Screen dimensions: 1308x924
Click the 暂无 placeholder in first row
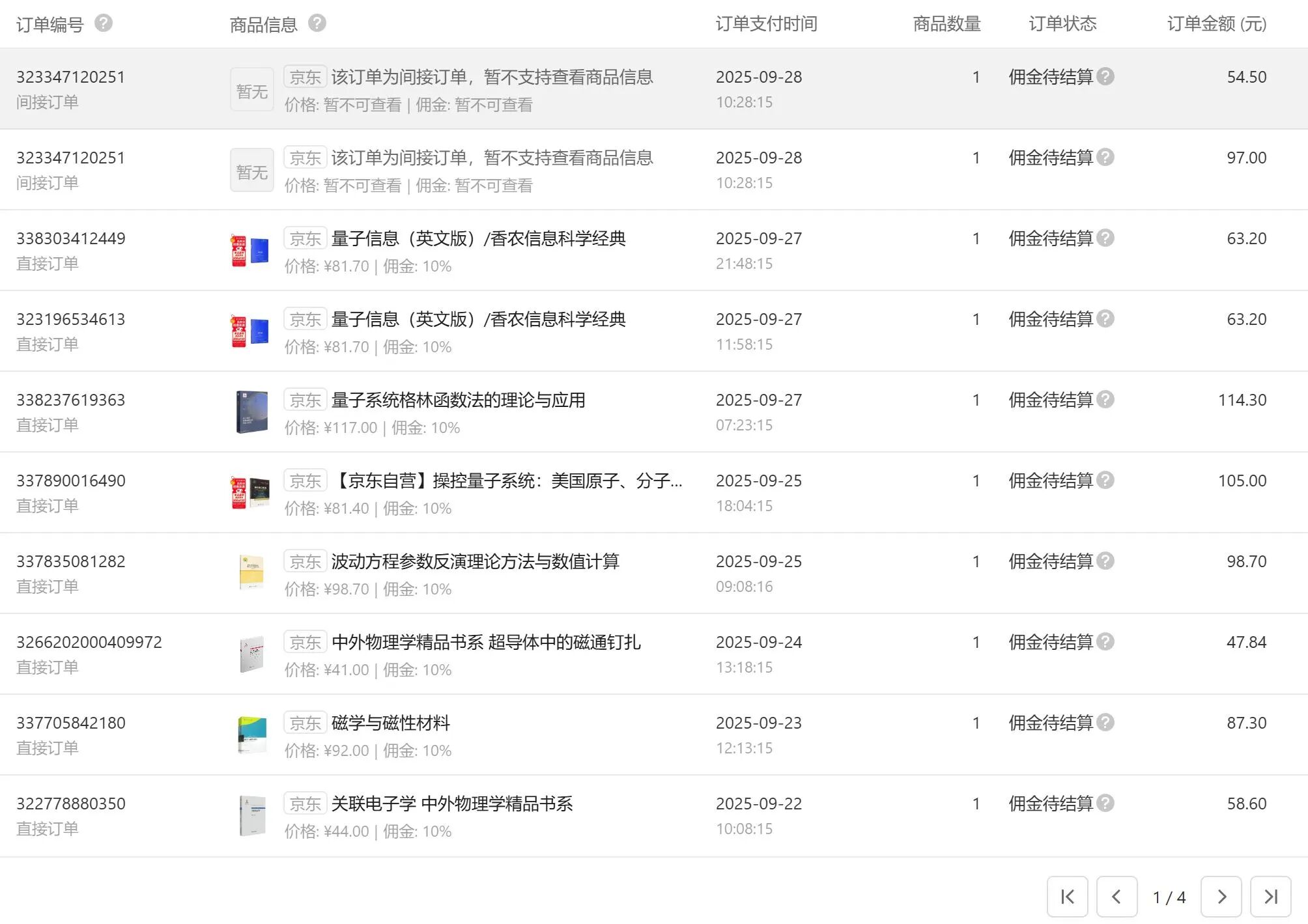(x=252, y=90)
